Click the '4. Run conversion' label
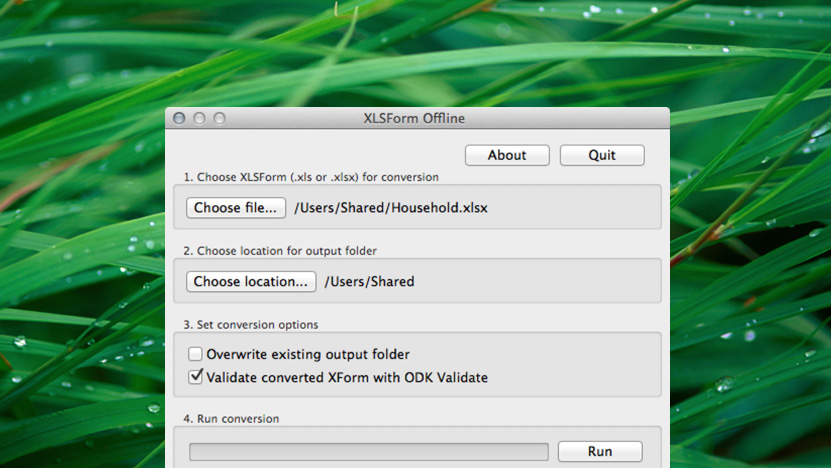Image resolution: width=831 pixels, height=468 pixels. click(x=231, y=419)
